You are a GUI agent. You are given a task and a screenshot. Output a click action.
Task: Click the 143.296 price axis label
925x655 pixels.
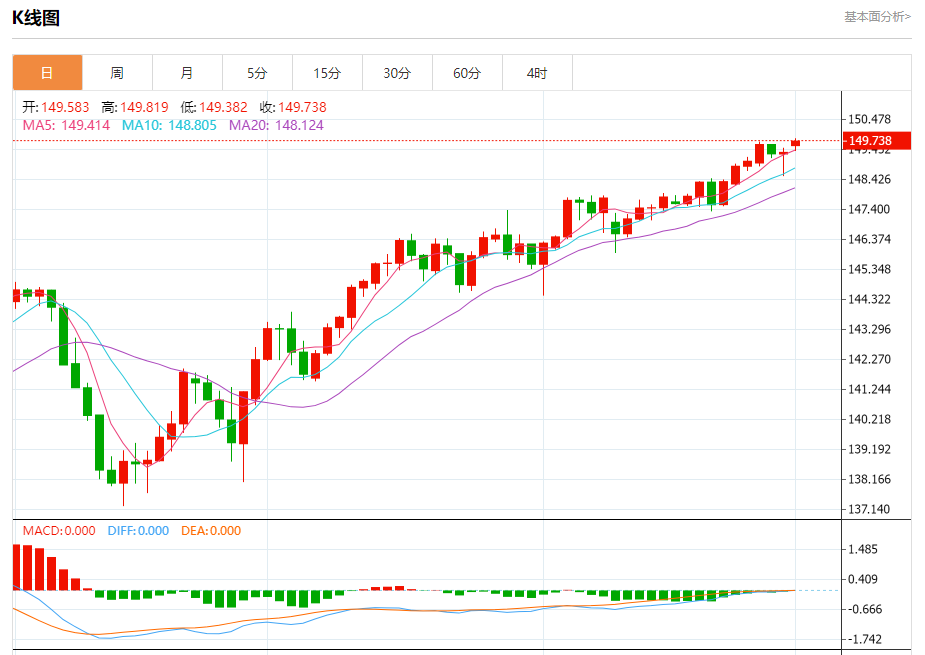click(x=870, y=329)
